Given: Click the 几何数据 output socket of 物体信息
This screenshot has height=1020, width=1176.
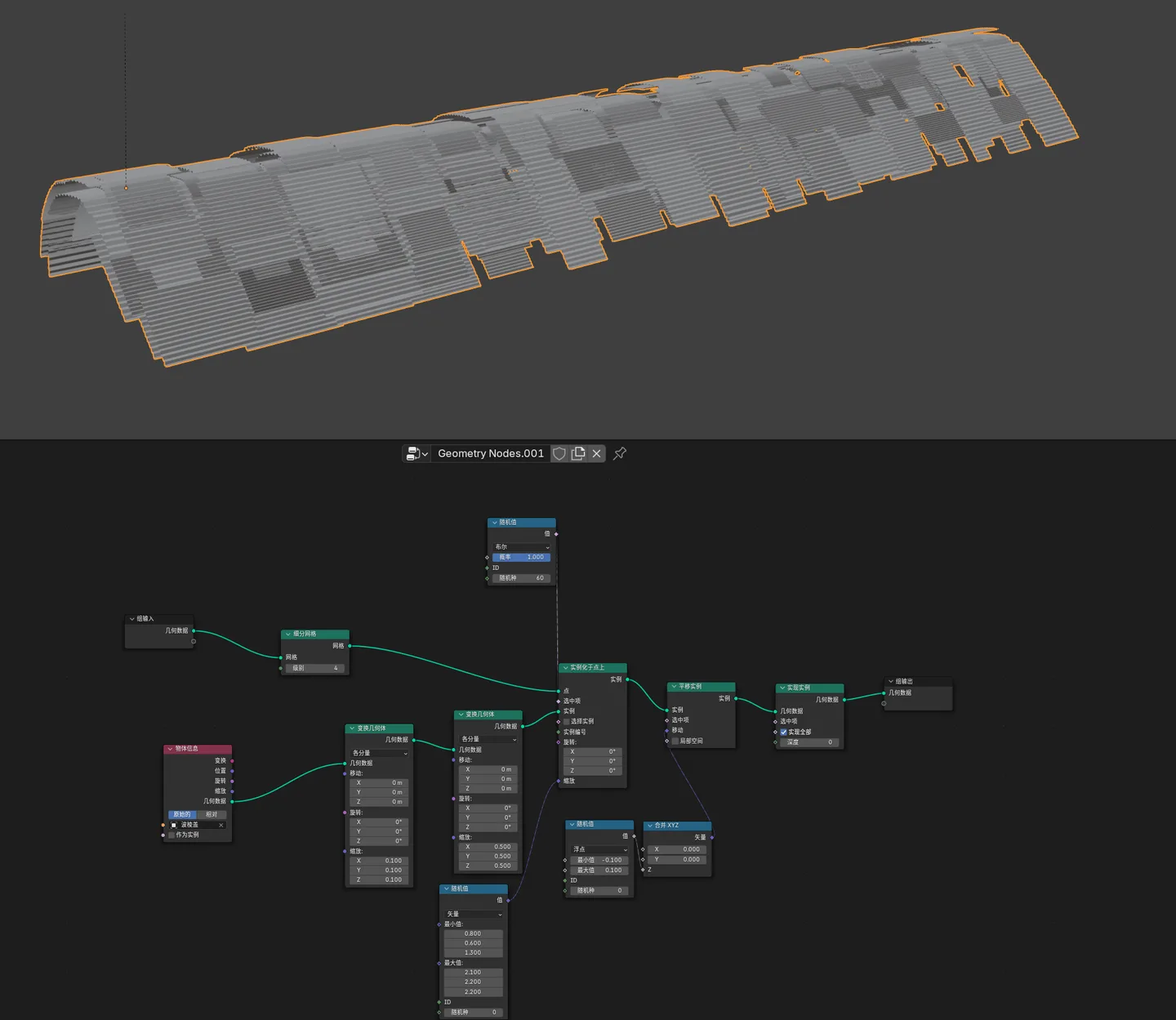Looking at the screenshot, I should pos(232,801).
